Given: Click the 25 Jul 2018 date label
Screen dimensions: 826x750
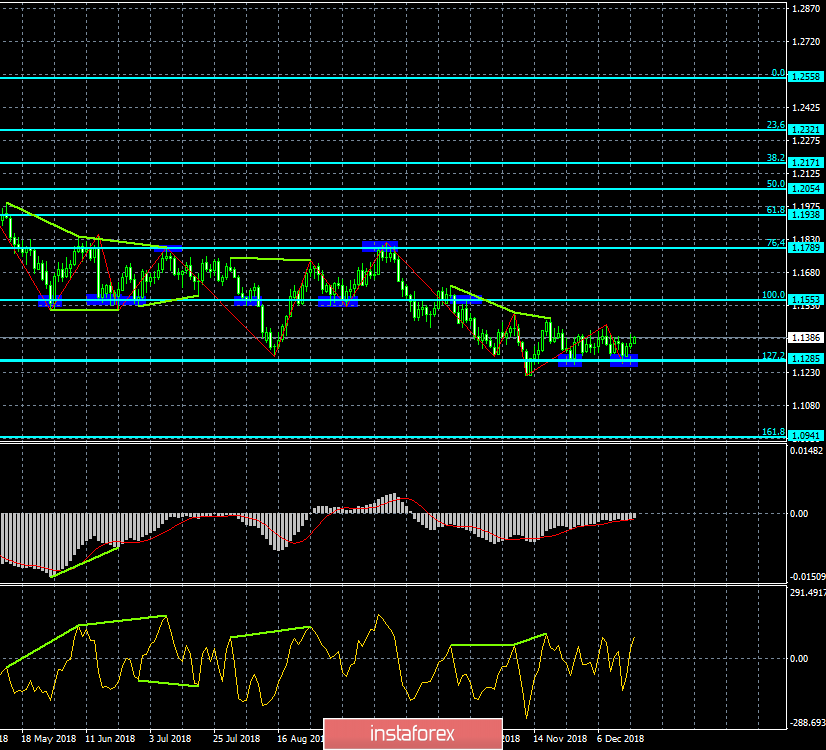Looking at the screenshot, I should (237, 738).
